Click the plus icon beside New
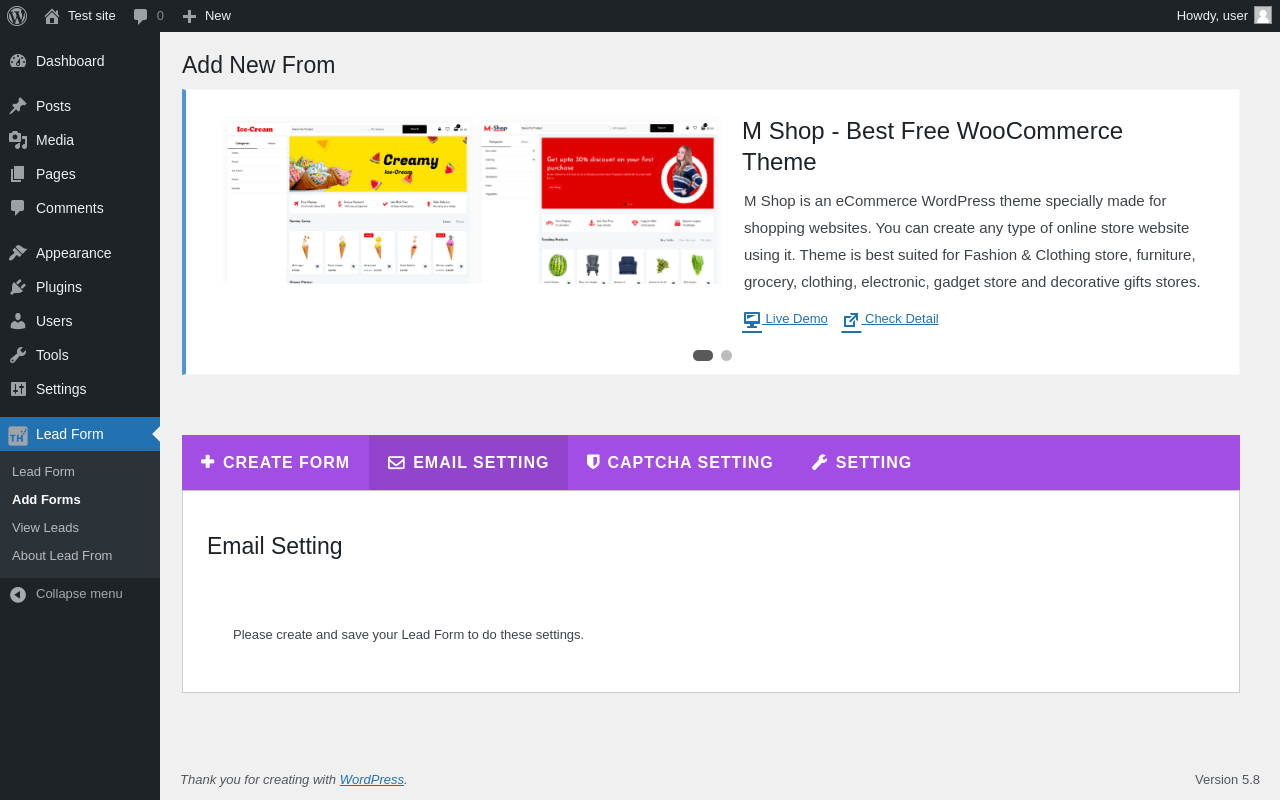The image size is (1280, 800). coord(189,16)
